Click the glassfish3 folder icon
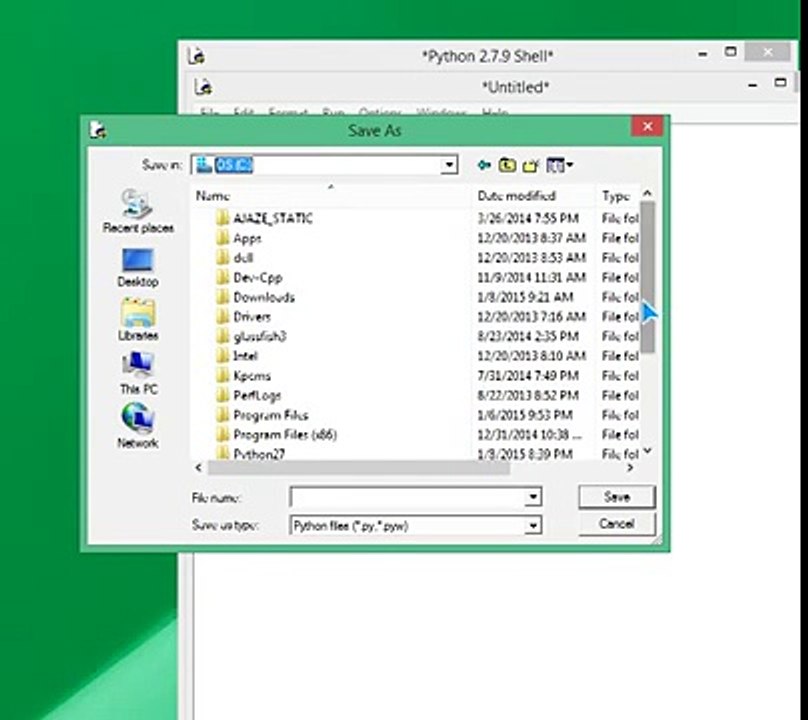 click(x=222, y=336)
